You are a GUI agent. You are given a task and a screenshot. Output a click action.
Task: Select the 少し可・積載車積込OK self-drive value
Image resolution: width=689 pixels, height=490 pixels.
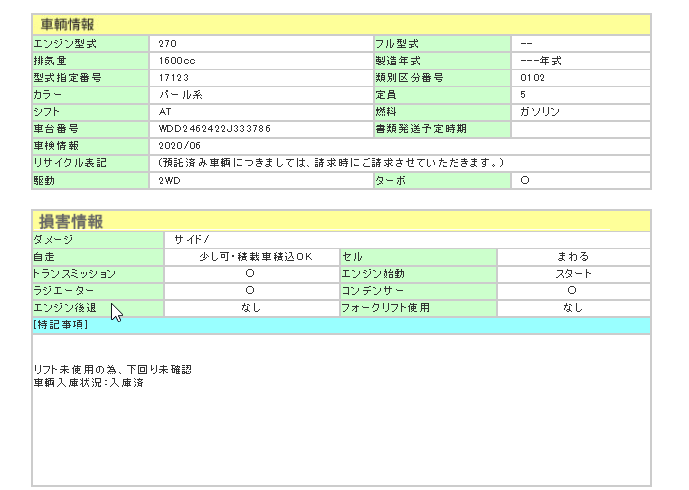251,257
